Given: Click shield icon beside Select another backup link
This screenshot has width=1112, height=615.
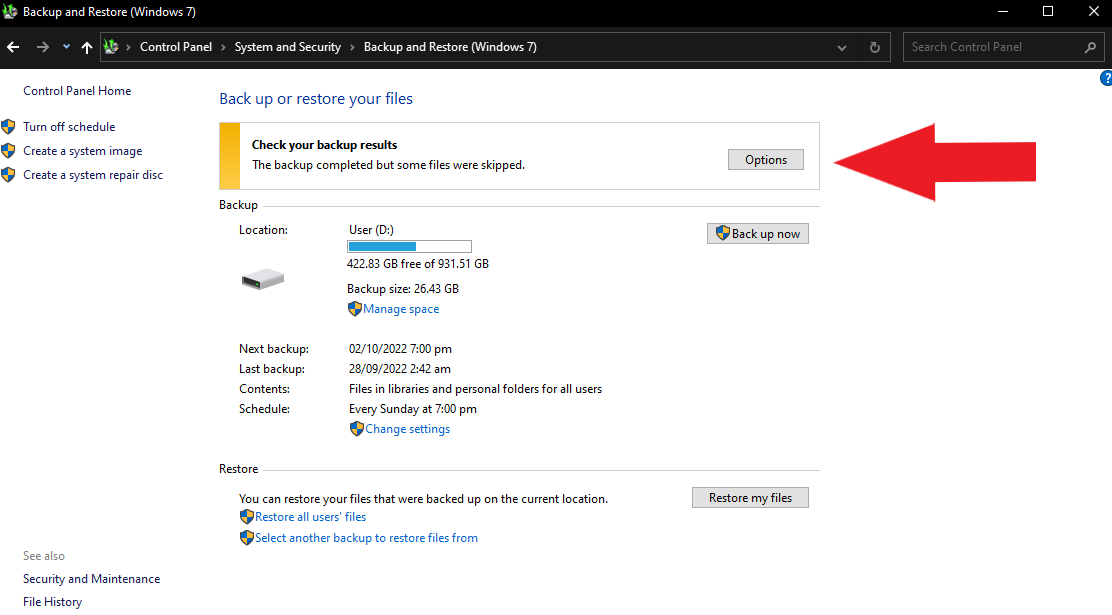Looking at the screenshot, I should tap(247, 538).
